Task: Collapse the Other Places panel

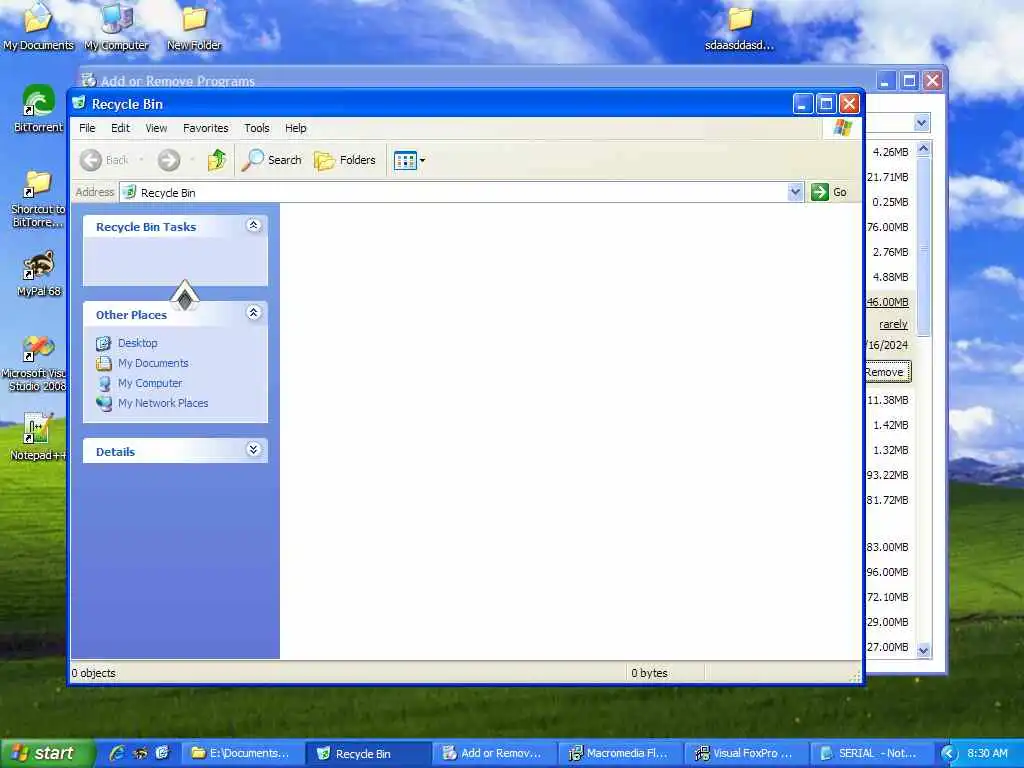Action: point(253,313)
